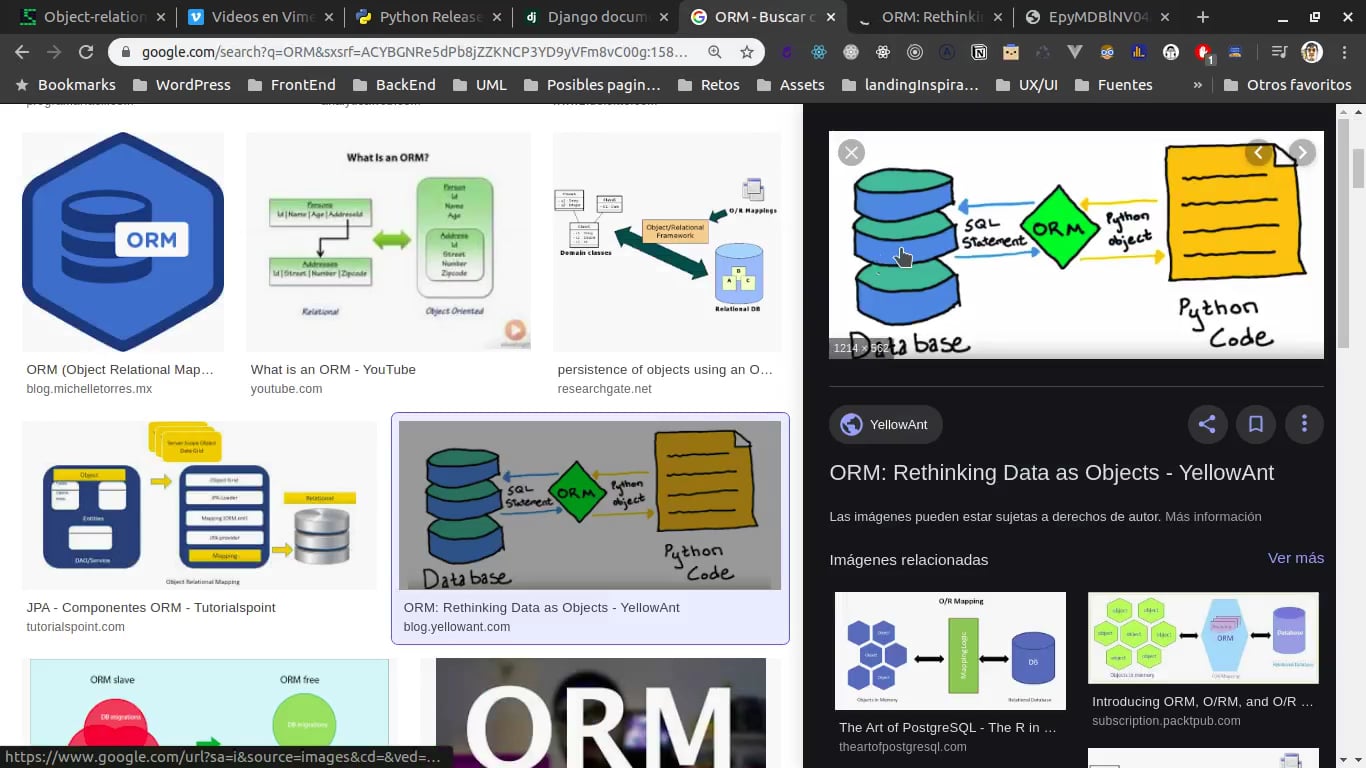Open the blog.michelletorres.mx ORM hexagon thumbnail
This screenshot has width=1366, height=768.
tap(123, 241)
